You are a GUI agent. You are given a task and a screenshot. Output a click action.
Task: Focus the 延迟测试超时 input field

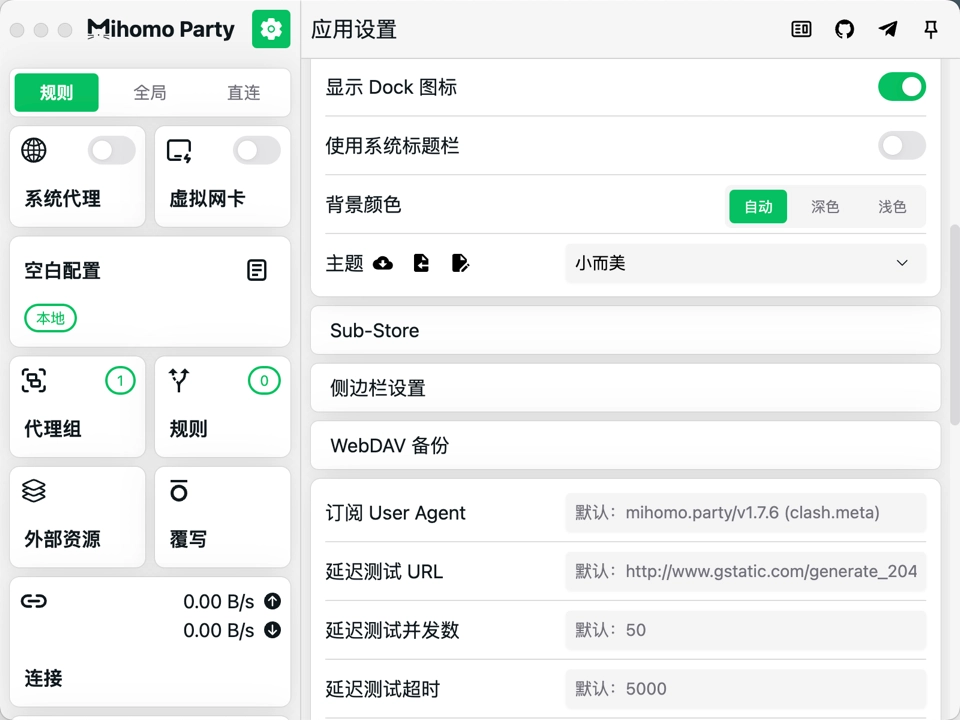click(745, 689)
